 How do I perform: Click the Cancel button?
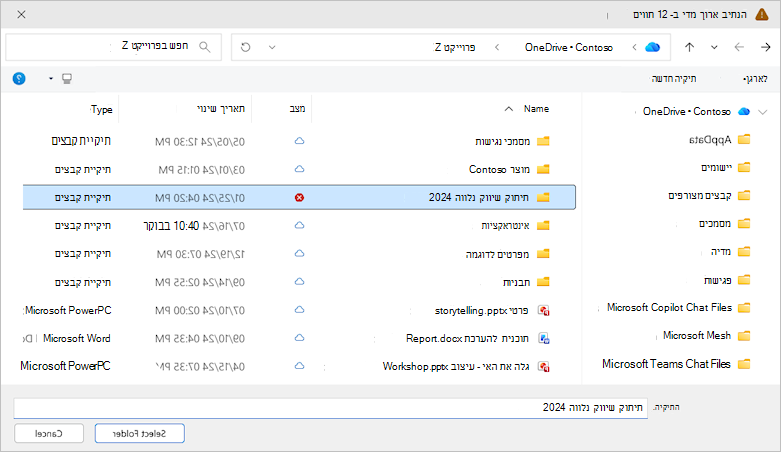(x=49, y=434)
